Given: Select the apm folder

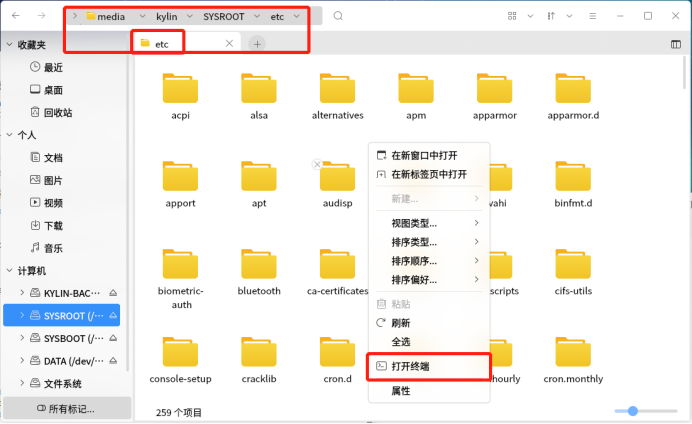Looking at the screenshot, I should (x=416, y=96).
